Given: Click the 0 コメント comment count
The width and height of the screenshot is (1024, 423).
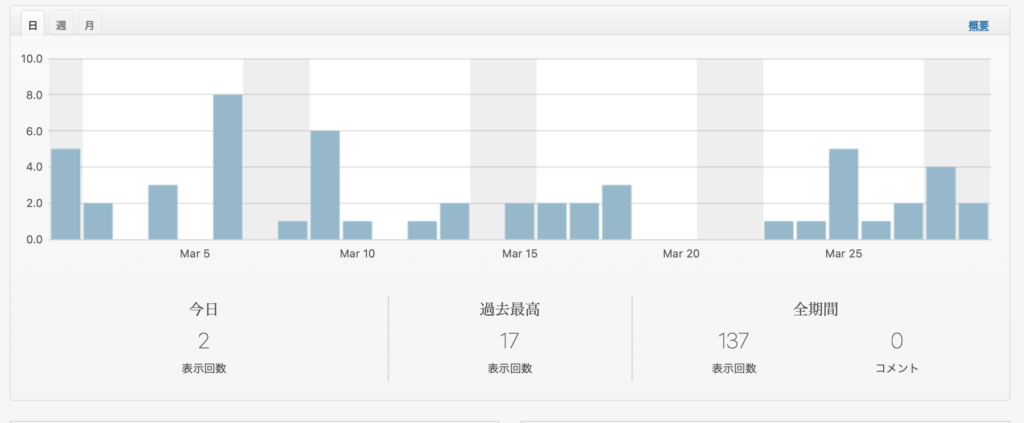Looking at the screenshot, I should point(896,341).
